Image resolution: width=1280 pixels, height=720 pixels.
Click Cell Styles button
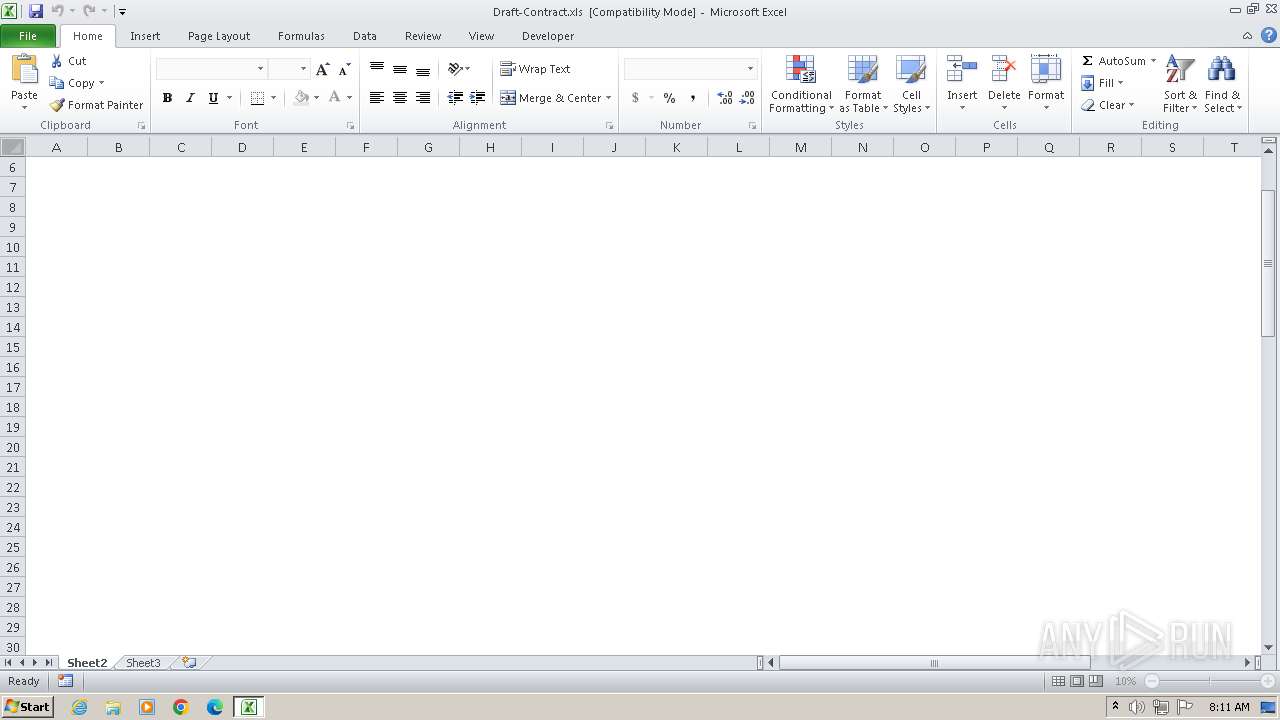tap(911, 85)
